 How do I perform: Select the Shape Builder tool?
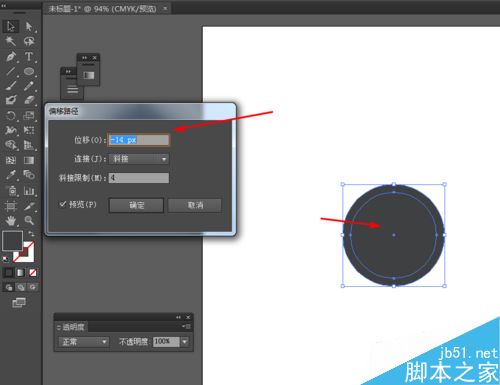[11, 145]
